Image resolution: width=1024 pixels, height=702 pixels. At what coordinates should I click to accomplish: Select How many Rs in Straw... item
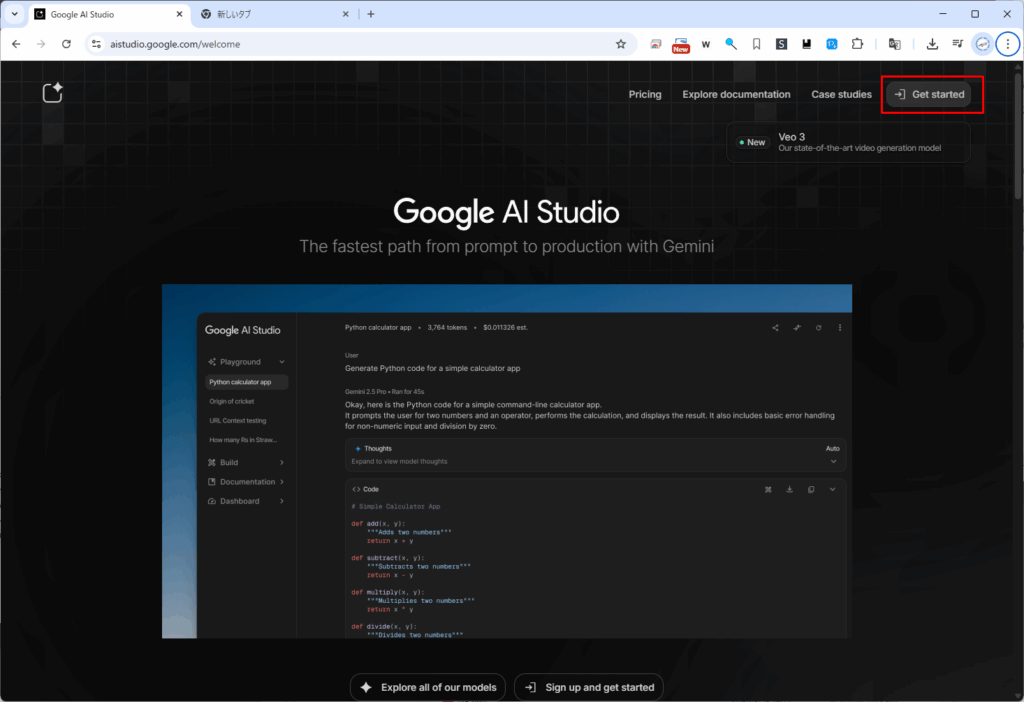243,440
